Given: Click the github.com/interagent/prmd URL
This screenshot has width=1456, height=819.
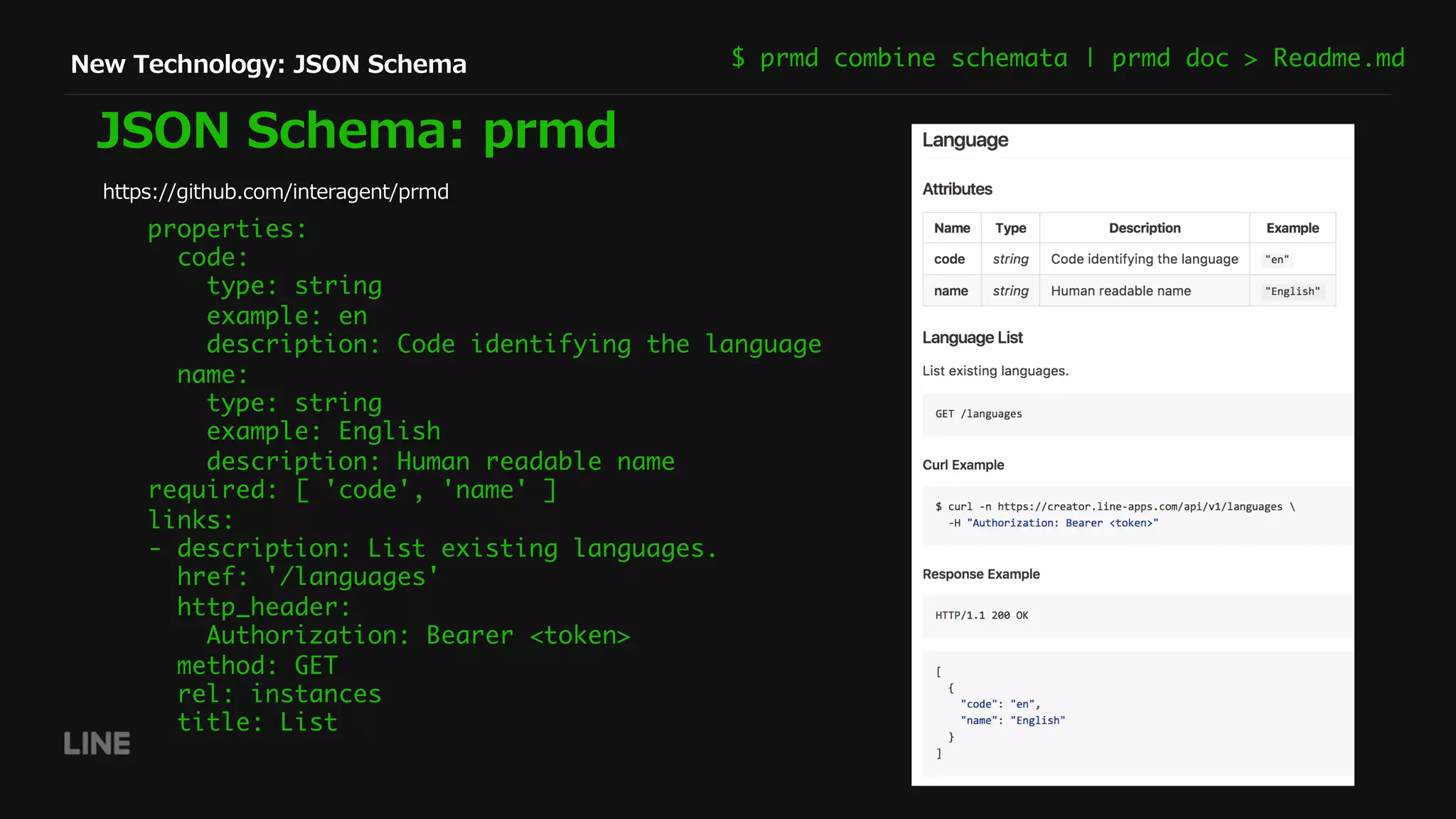Looking at the screenshot, I should pyautogui.click(x=276, y=192).
